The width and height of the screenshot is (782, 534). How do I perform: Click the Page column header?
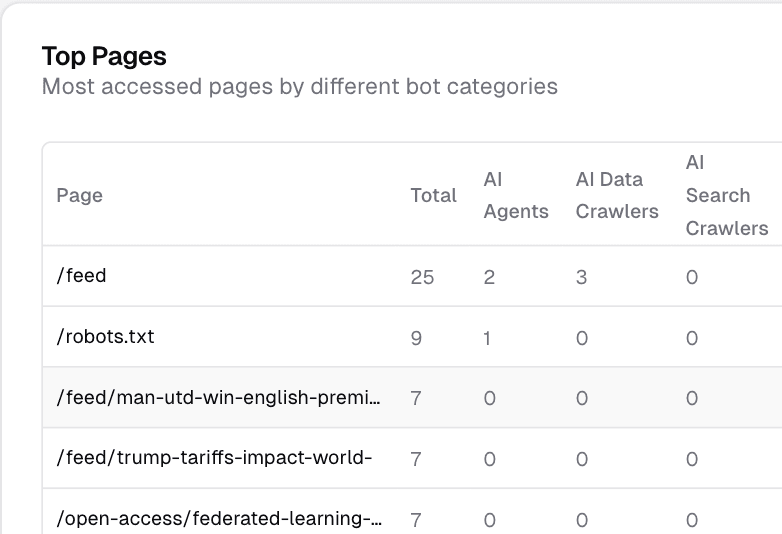(x=80, y=195)
